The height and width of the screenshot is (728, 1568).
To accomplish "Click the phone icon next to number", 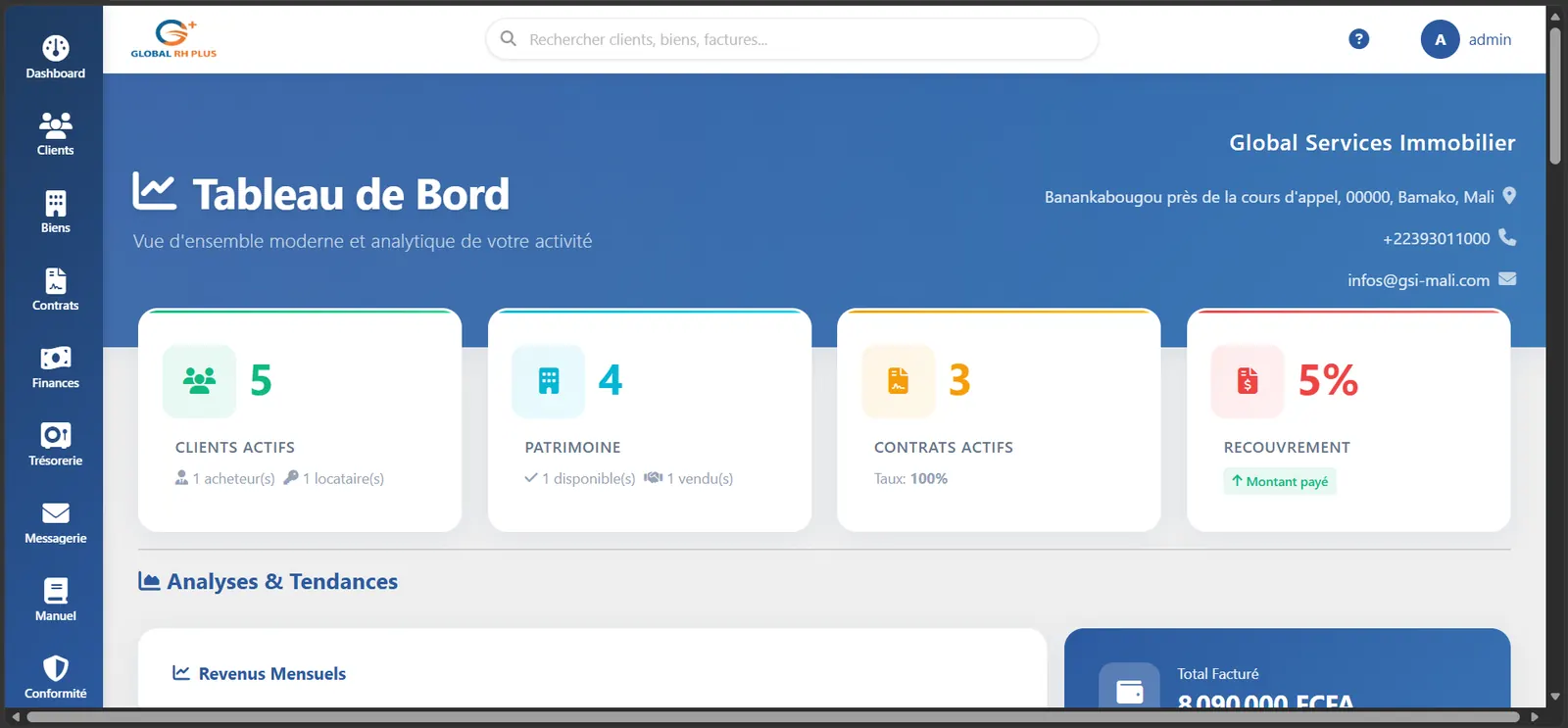I will [x=1507, y=237].
